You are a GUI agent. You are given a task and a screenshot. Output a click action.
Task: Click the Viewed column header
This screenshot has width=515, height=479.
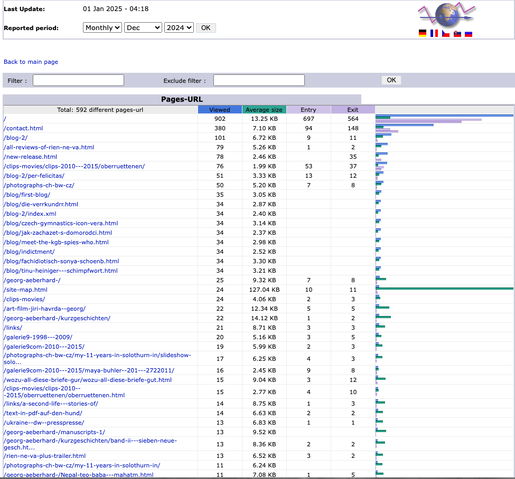pyautogui.click(x=220, y=110)
